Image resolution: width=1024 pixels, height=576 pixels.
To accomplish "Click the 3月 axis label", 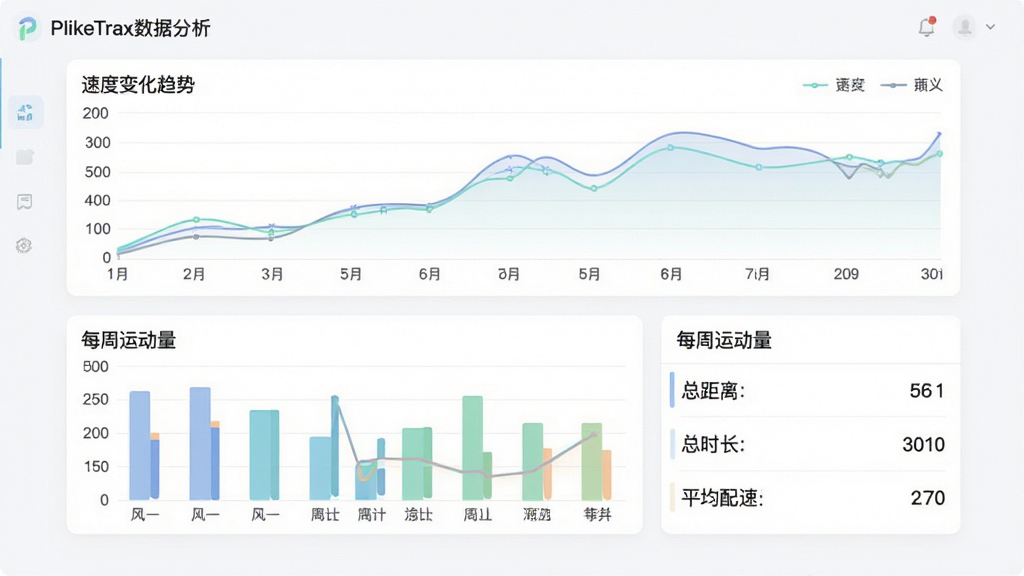I will [272, 274].
